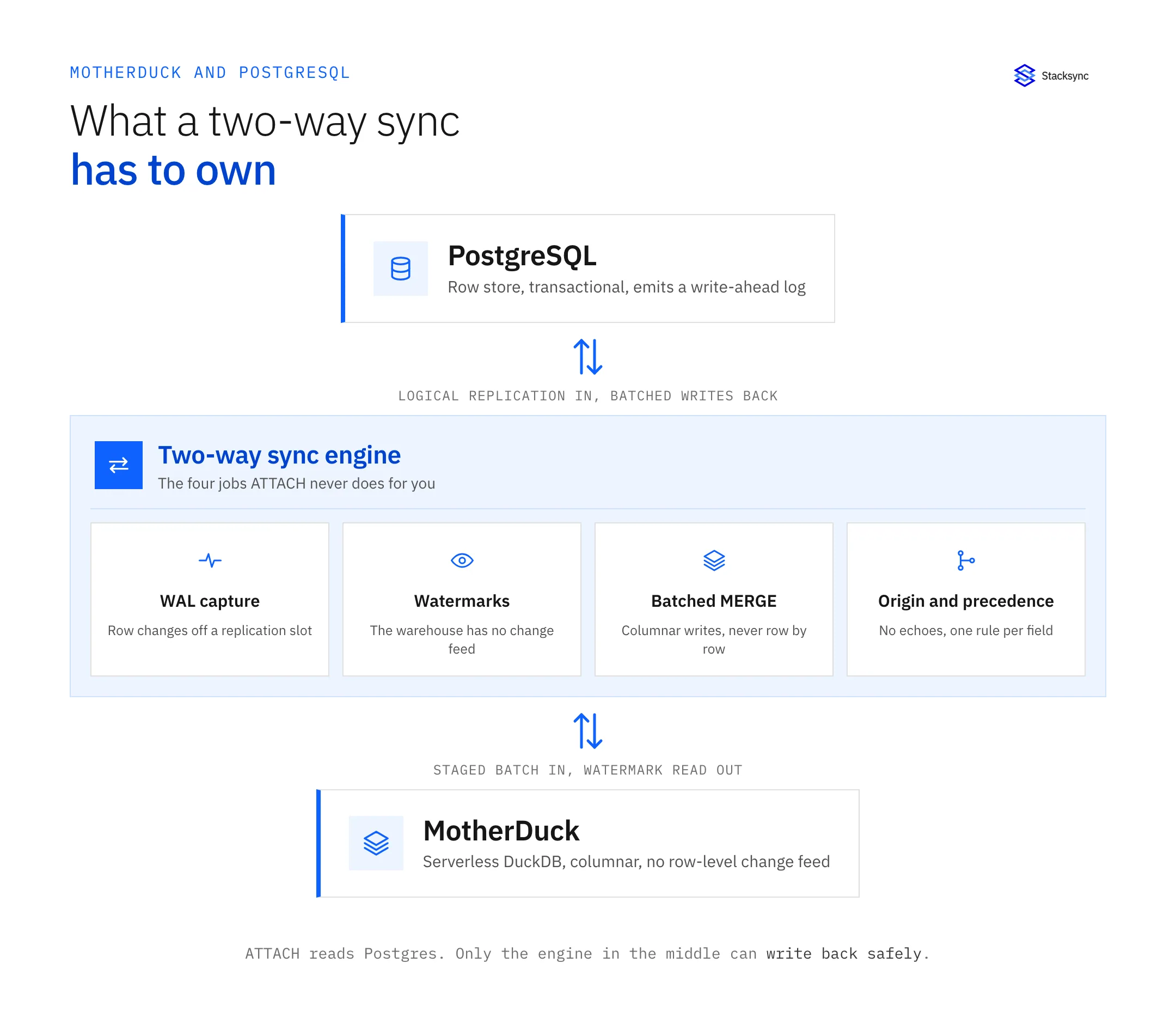Click the Two-way sync engine heading
The height and width of the screenshot is (1024, 1176).
click(279, 455)
